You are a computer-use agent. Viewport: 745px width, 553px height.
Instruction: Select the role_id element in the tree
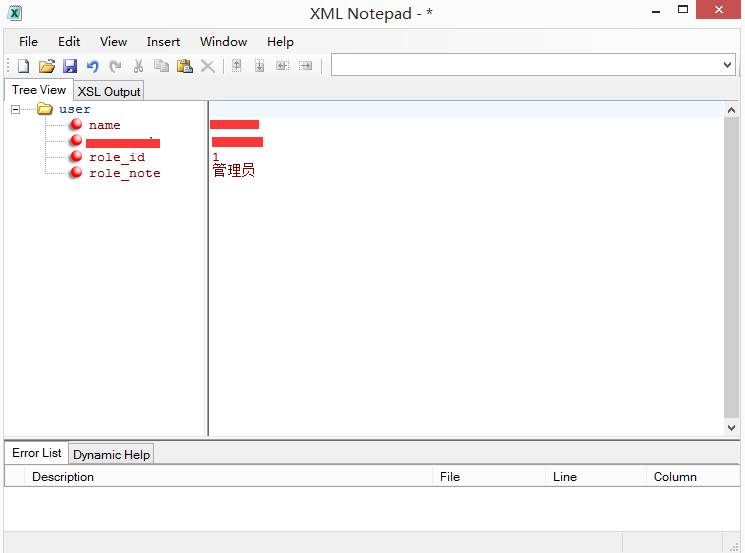(x=117, y=157)
